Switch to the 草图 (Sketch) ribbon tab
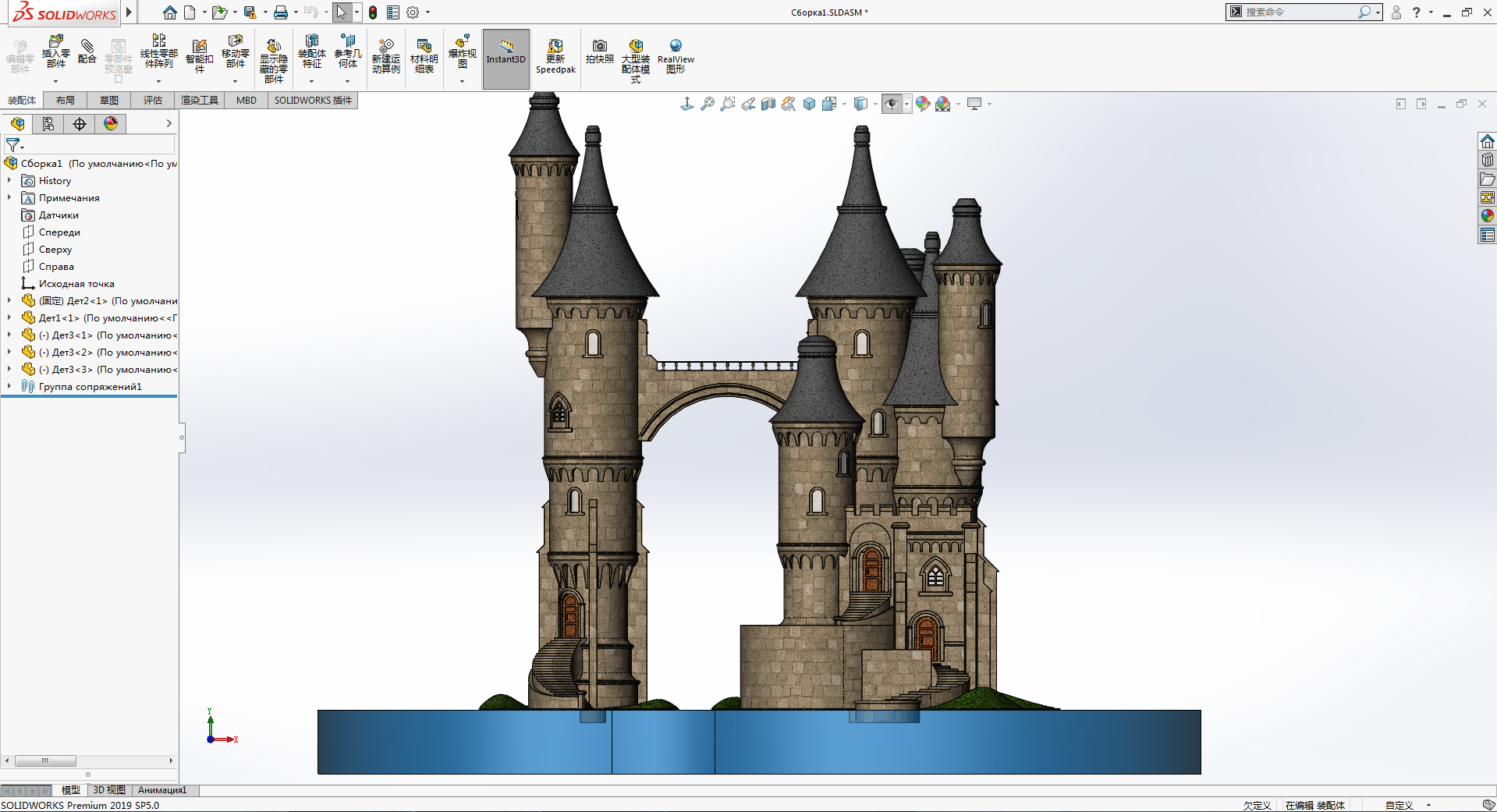This screenshot has height=812, width=1497. click(109, 100)
